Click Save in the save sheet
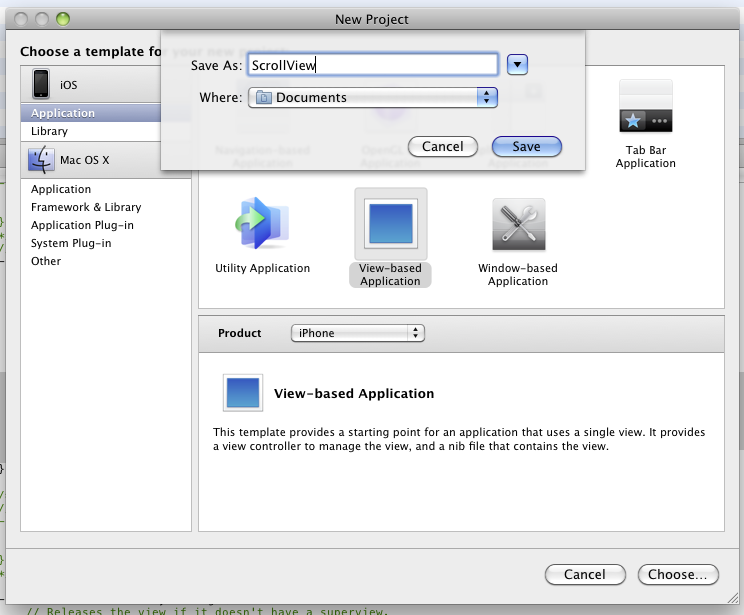744x615 pixels. pyautogui.click(x=527, y=147)
